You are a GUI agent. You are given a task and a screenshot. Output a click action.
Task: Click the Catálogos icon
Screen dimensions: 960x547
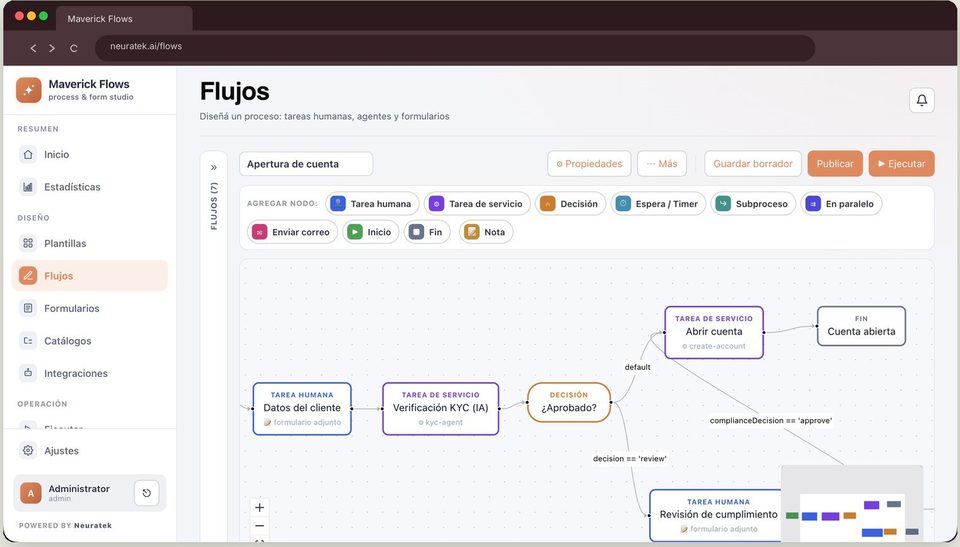click(x=28, y=341)
